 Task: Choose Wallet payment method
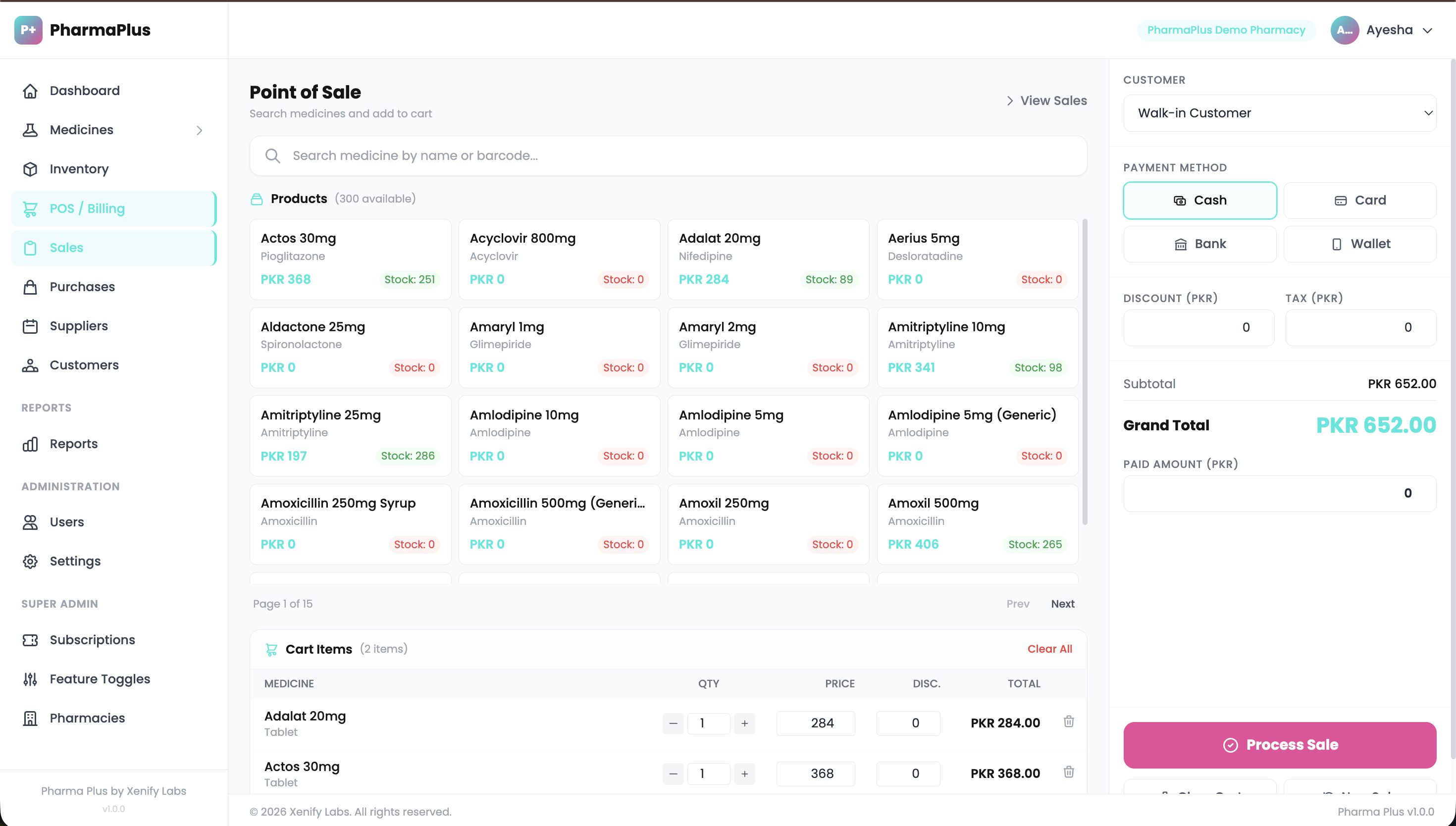click(1359, 244)
